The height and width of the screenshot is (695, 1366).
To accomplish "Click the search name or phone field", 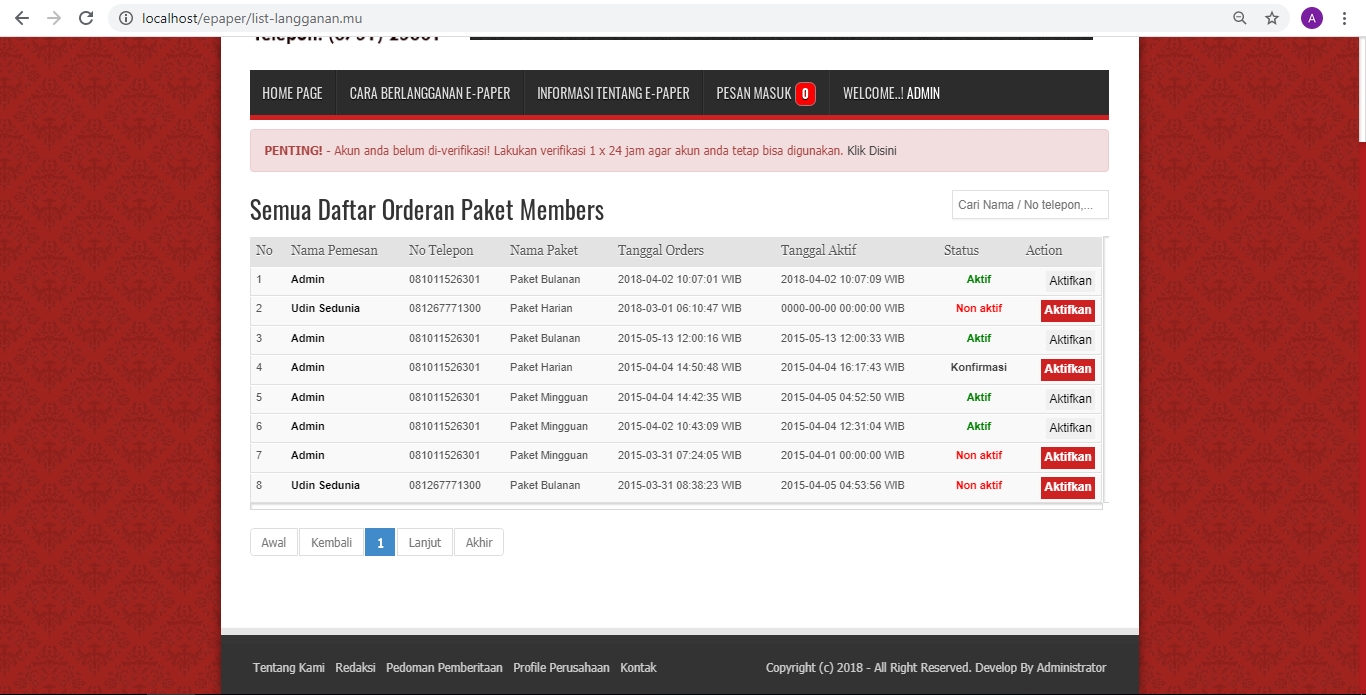I will [x=1029, y=205].
